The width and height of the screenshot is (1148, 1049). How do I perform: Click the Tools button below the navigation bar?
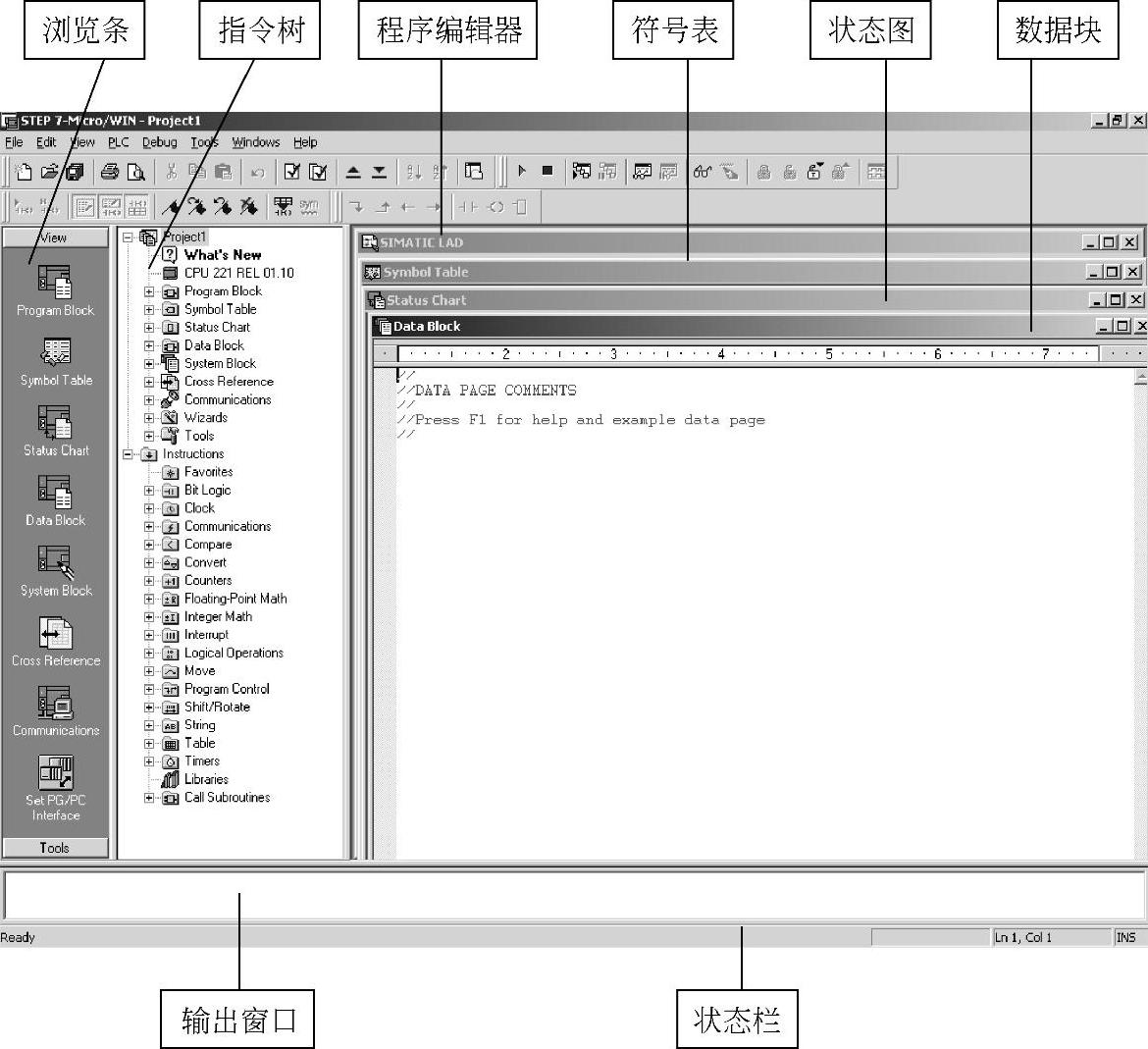pyautogui.click(x=56, y=848)
